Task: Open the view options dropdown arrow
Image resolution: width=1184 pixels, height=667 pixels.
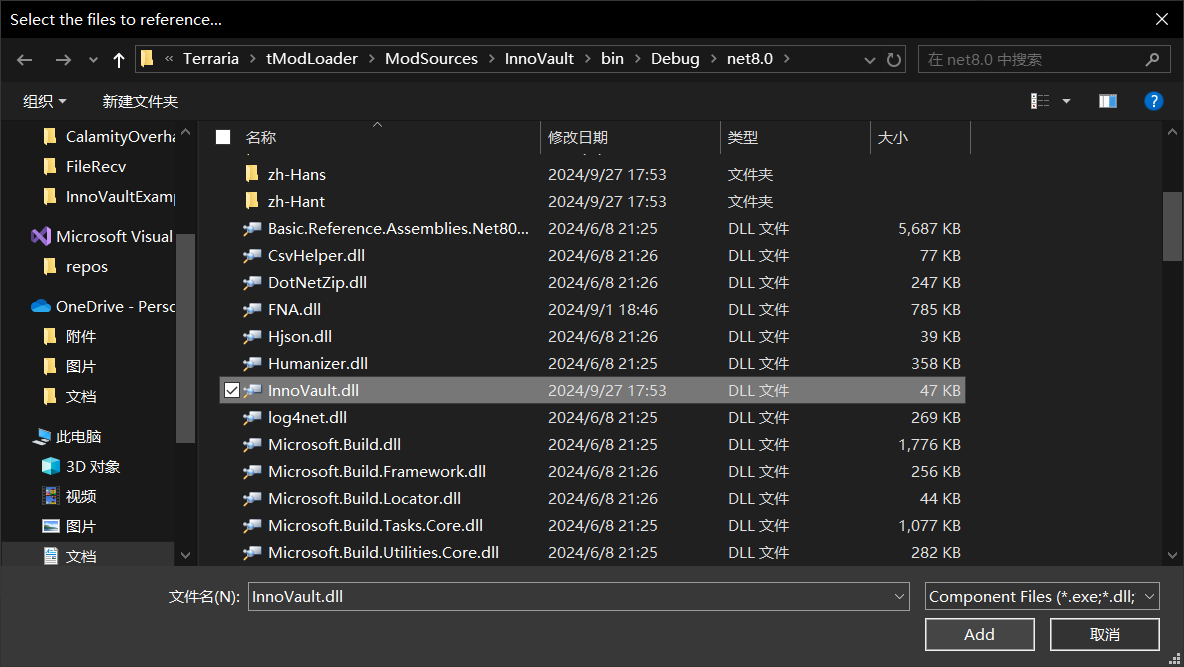Action: pos(1066,101)
